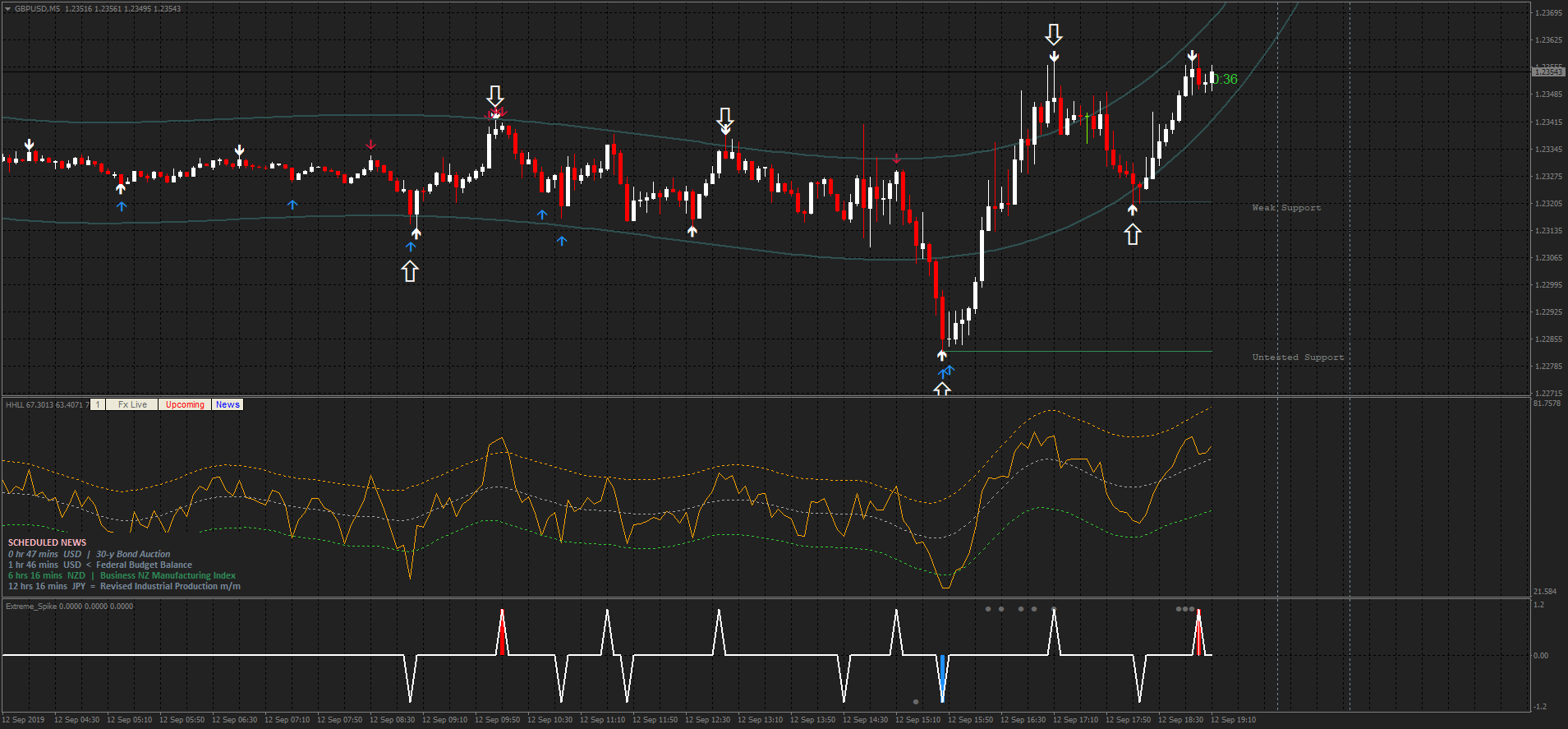Click the large sell arrow near 12:30
Screen dimensions: 1568x729
(x=725, y=118)
